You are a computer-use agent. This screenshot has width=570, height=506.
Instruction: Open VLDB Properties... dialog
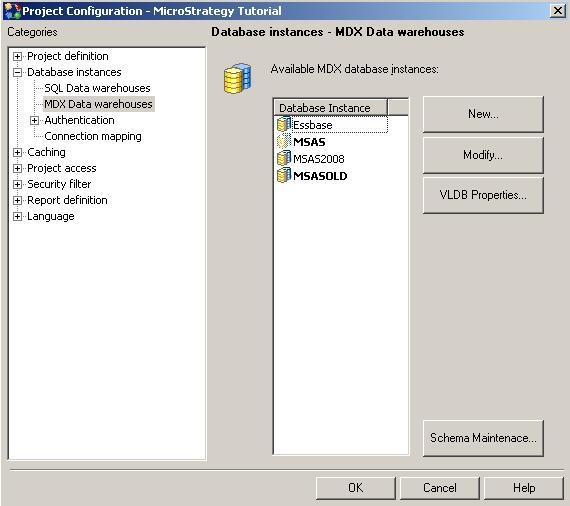[483, 195]
